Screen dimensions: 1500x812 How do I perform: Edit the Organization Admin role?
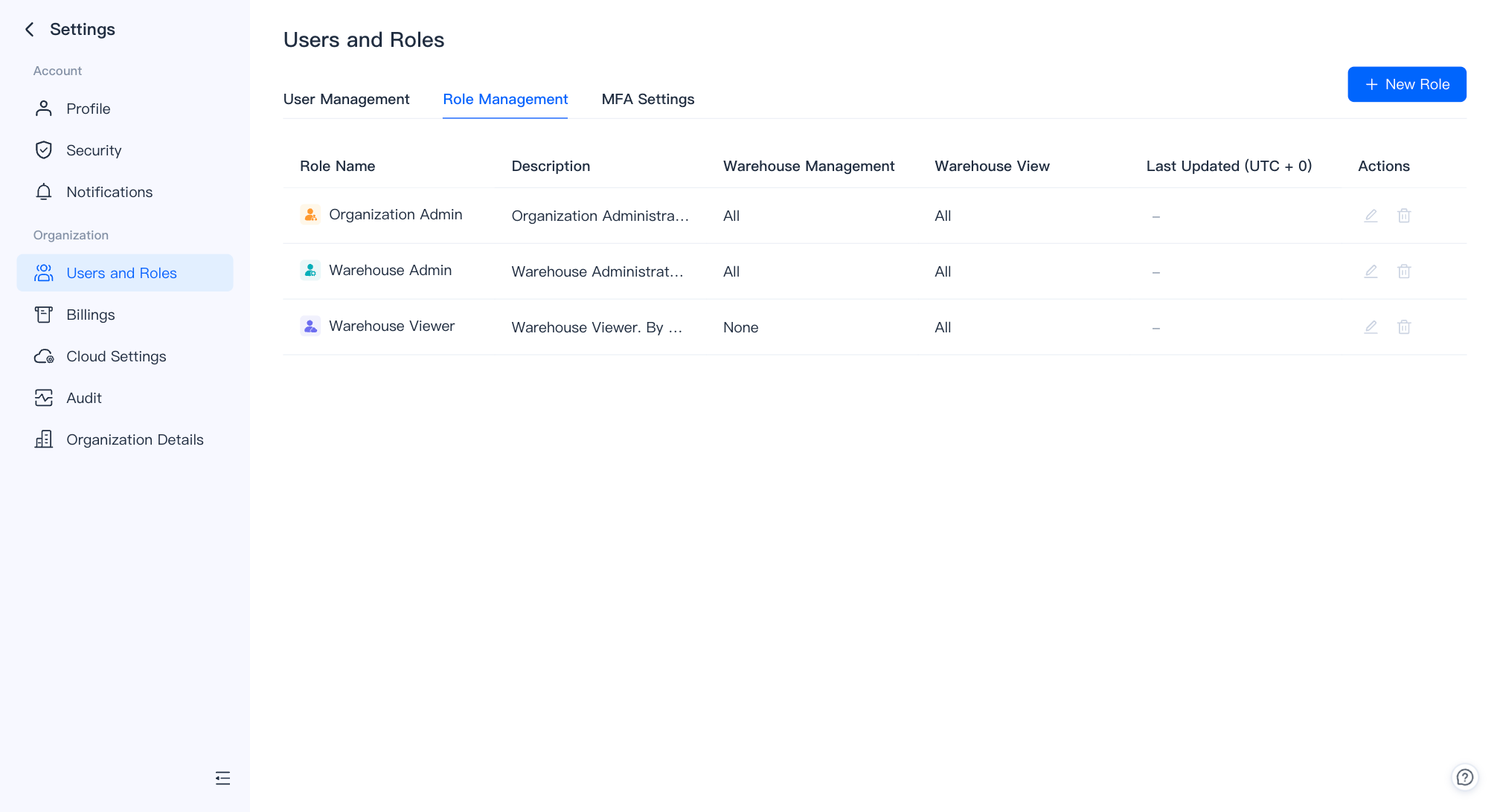[1371, 216]
